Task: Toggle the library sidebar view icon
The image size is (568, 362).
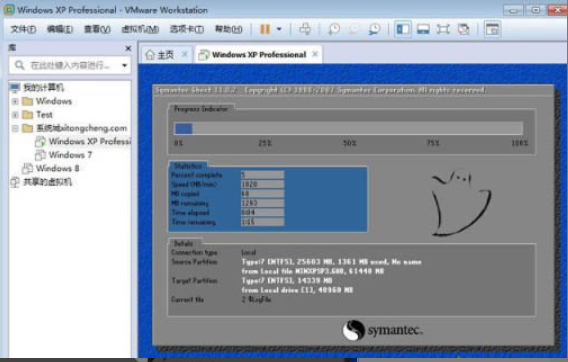Action: point(403,29)
